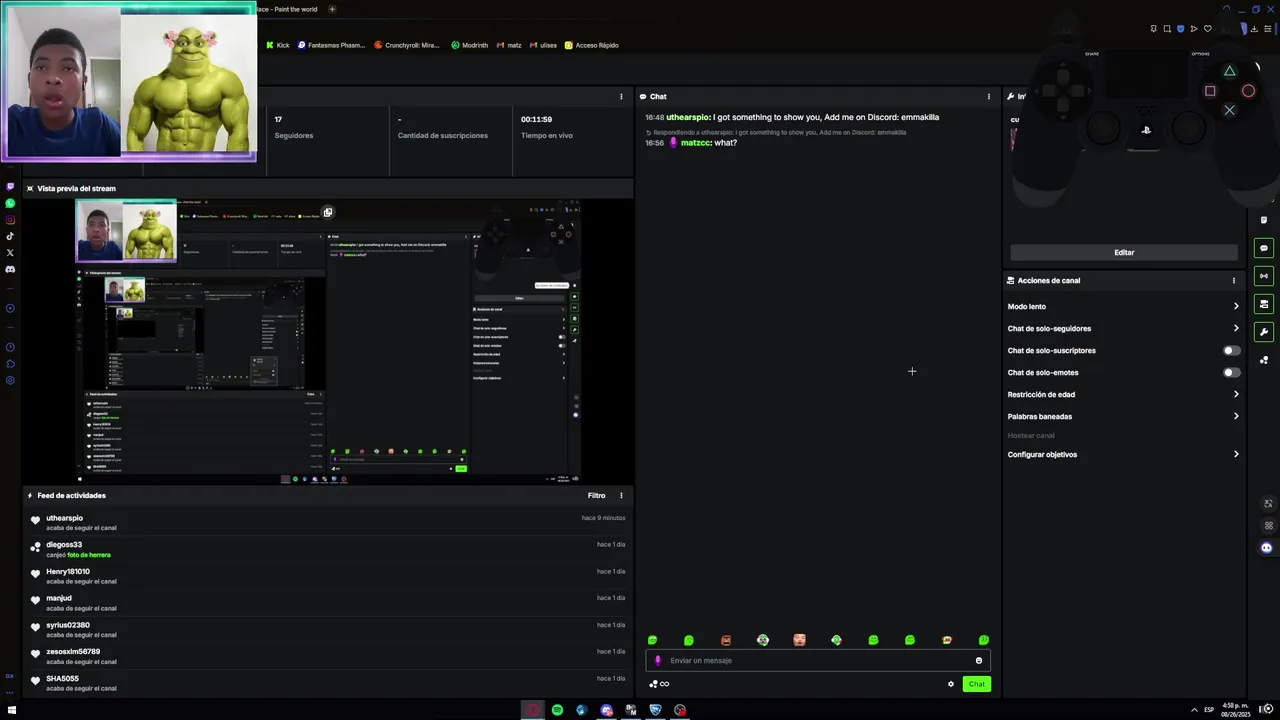Click foto de herrera reward link
1280x720 pixels.
(x=89, y=555)
